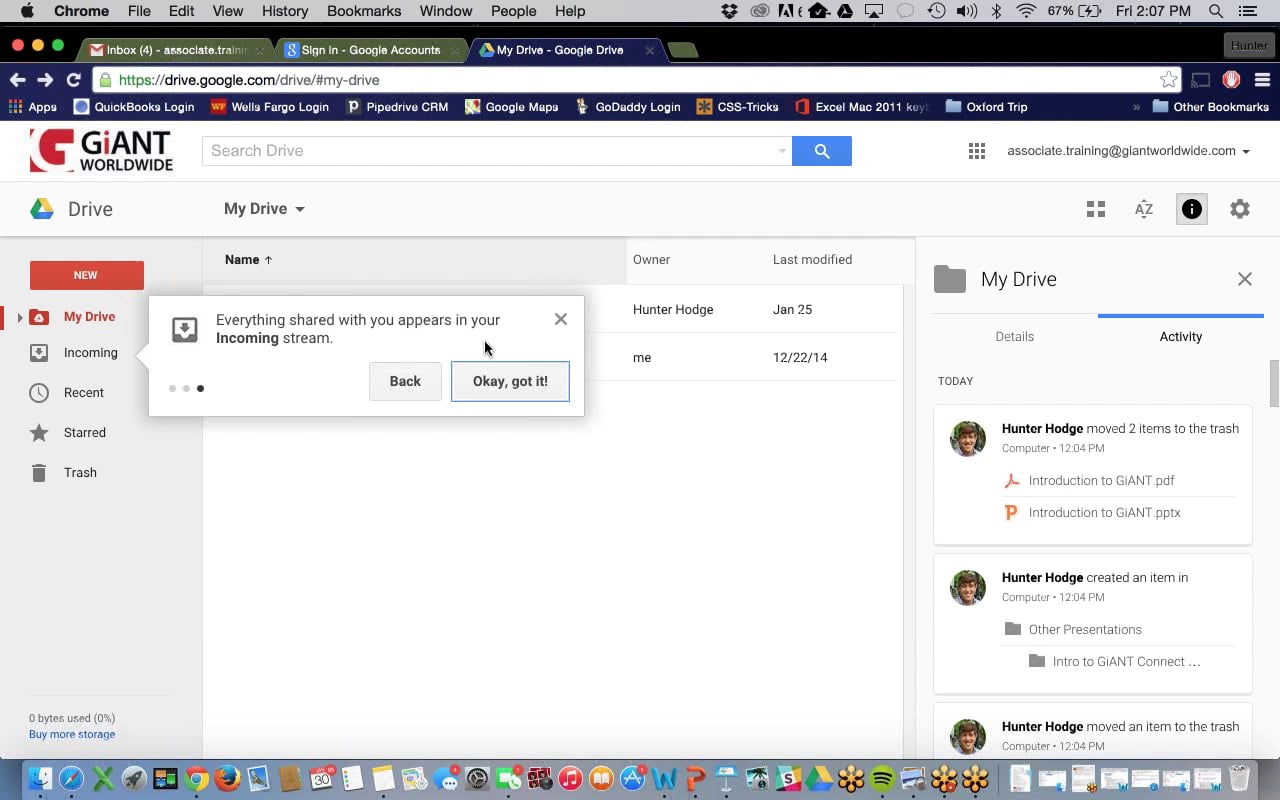Open the History menu

tap(285, 11)
